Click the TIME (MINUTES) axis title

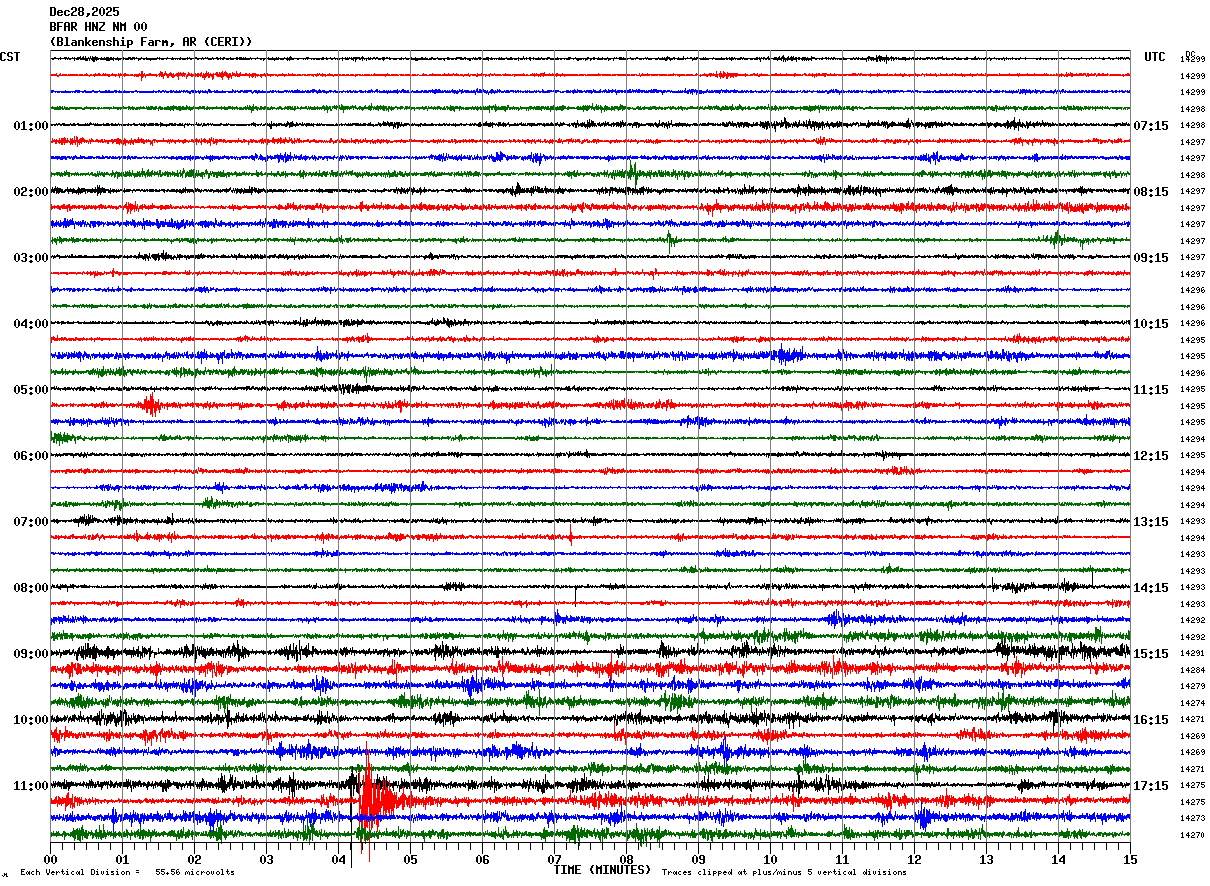(x=602, y=870)
